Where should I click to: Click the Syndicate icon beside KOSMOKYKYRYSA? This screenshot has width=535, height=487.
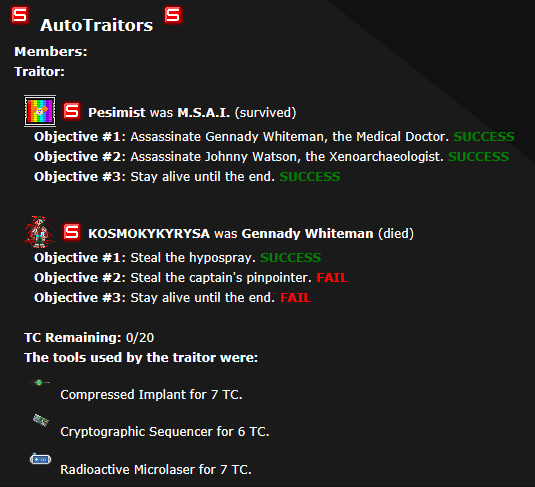click(72, 232)
